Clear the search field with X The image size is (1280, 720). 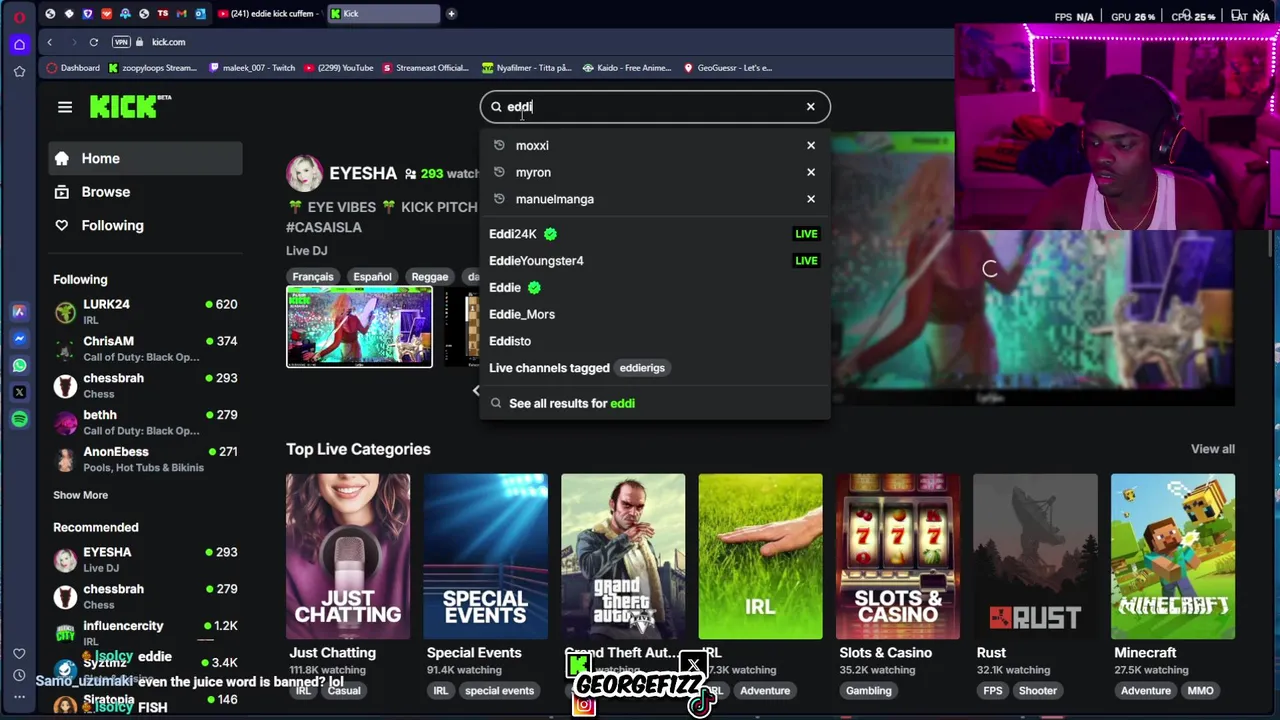(811, 106)
